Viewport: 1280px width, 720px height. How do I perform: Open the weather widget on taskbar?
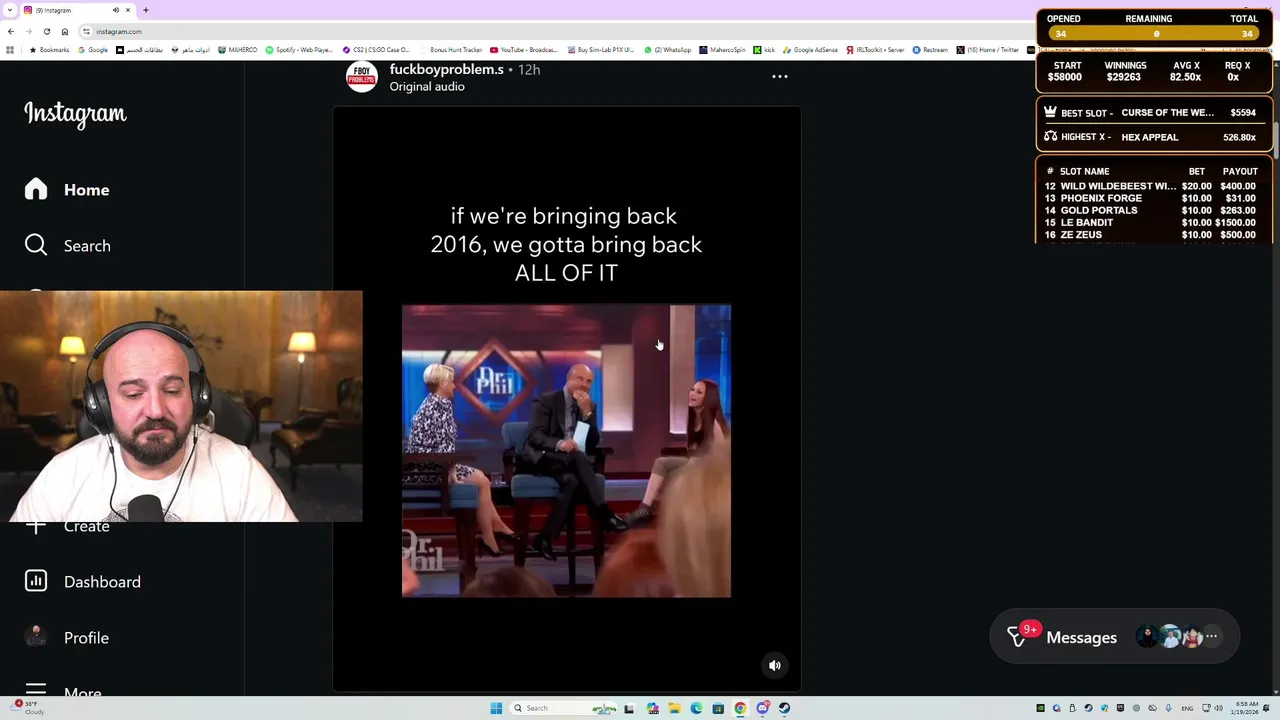(28, 708)
